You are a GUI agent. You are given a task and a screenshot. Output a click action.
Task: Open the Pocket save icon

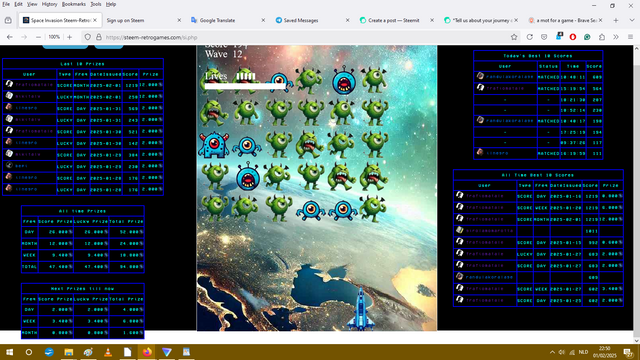544,37
